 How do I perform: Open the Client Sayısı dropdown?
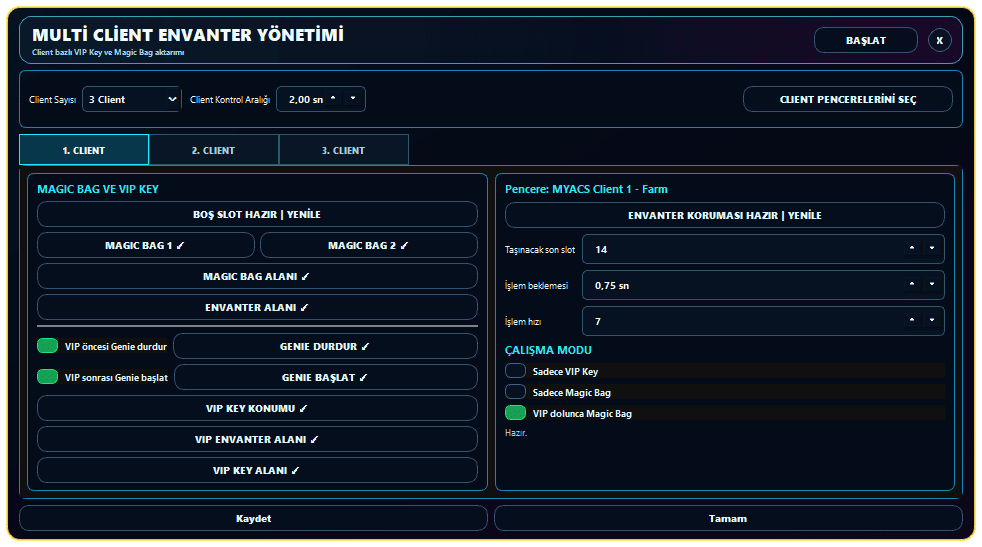(x=132, y=99)
